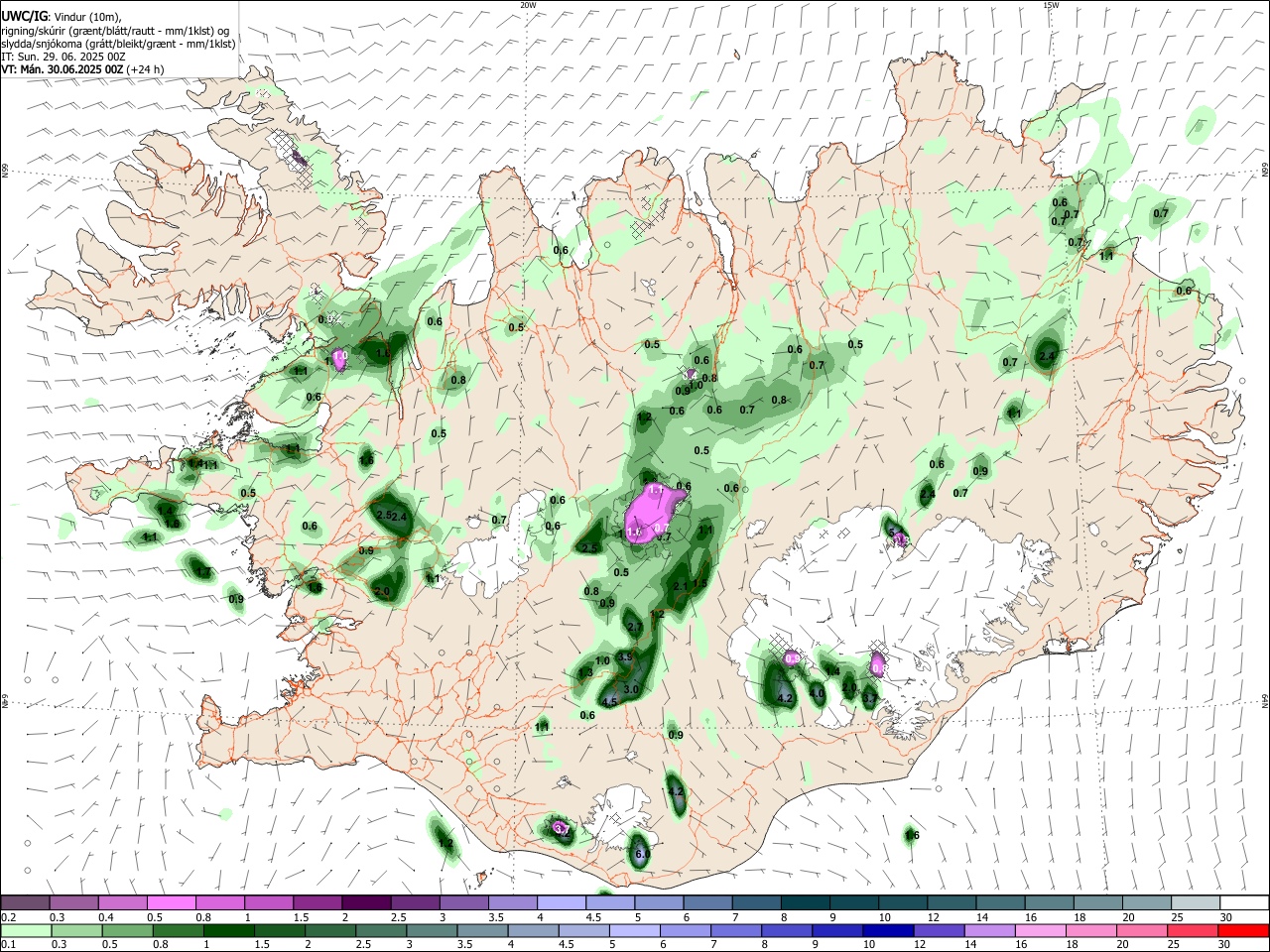Click the '6.0' precipitation value near the south coast
Image resolution: width=1270 pixels, height=952 pixels.
(x=641, y=854)
